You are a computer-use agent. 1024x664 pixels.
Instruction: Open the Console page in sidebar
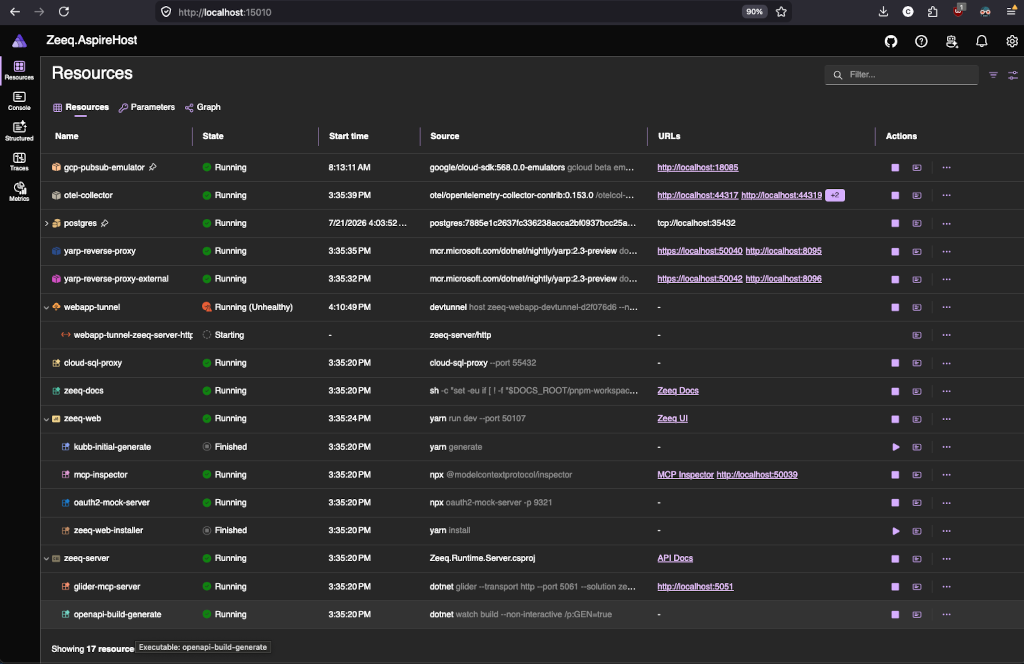[19, 101]
